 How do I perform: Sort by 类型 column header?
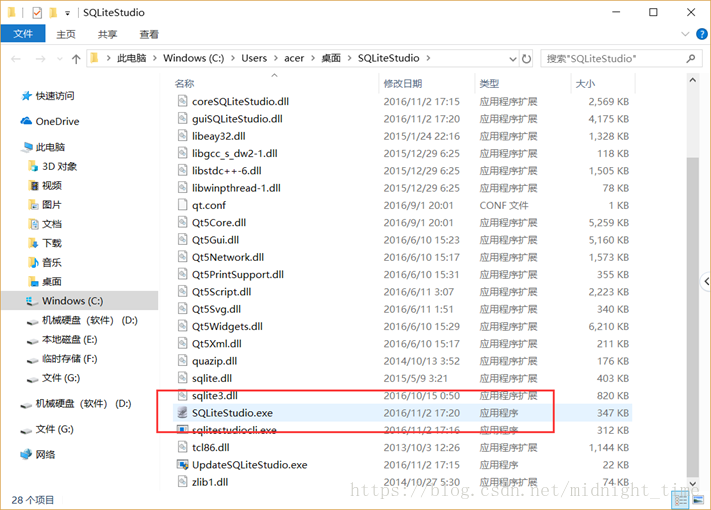point(489,83)
